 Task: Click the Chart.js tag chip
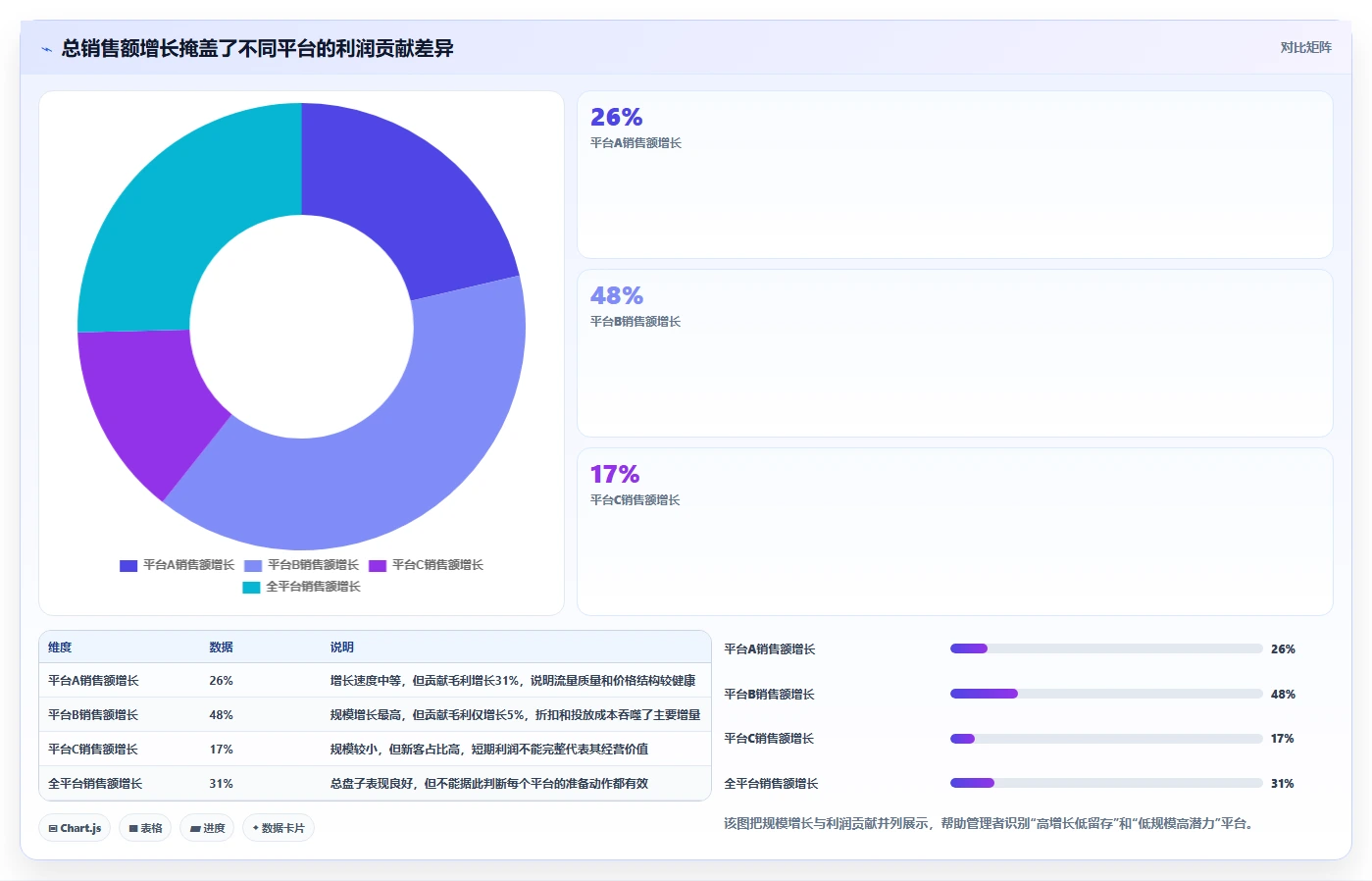[x=76, y=828]
